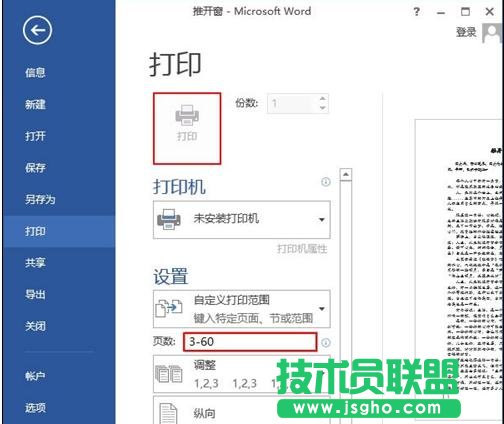Close the Word window
504x424 pixels.
489,12
